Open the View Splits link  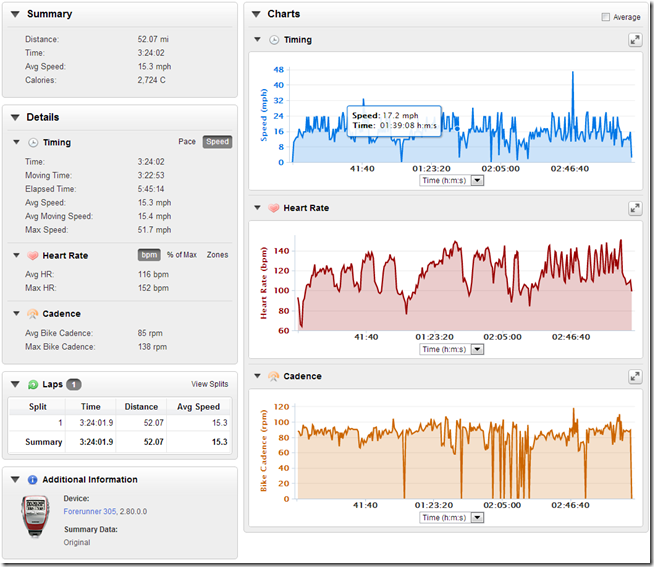[209, 384]
